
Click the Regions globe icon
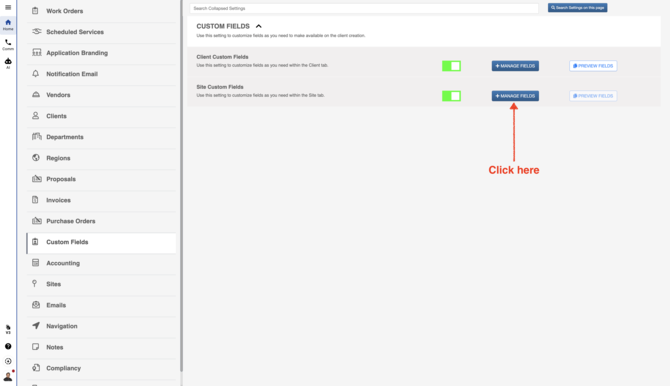[36, 157]
